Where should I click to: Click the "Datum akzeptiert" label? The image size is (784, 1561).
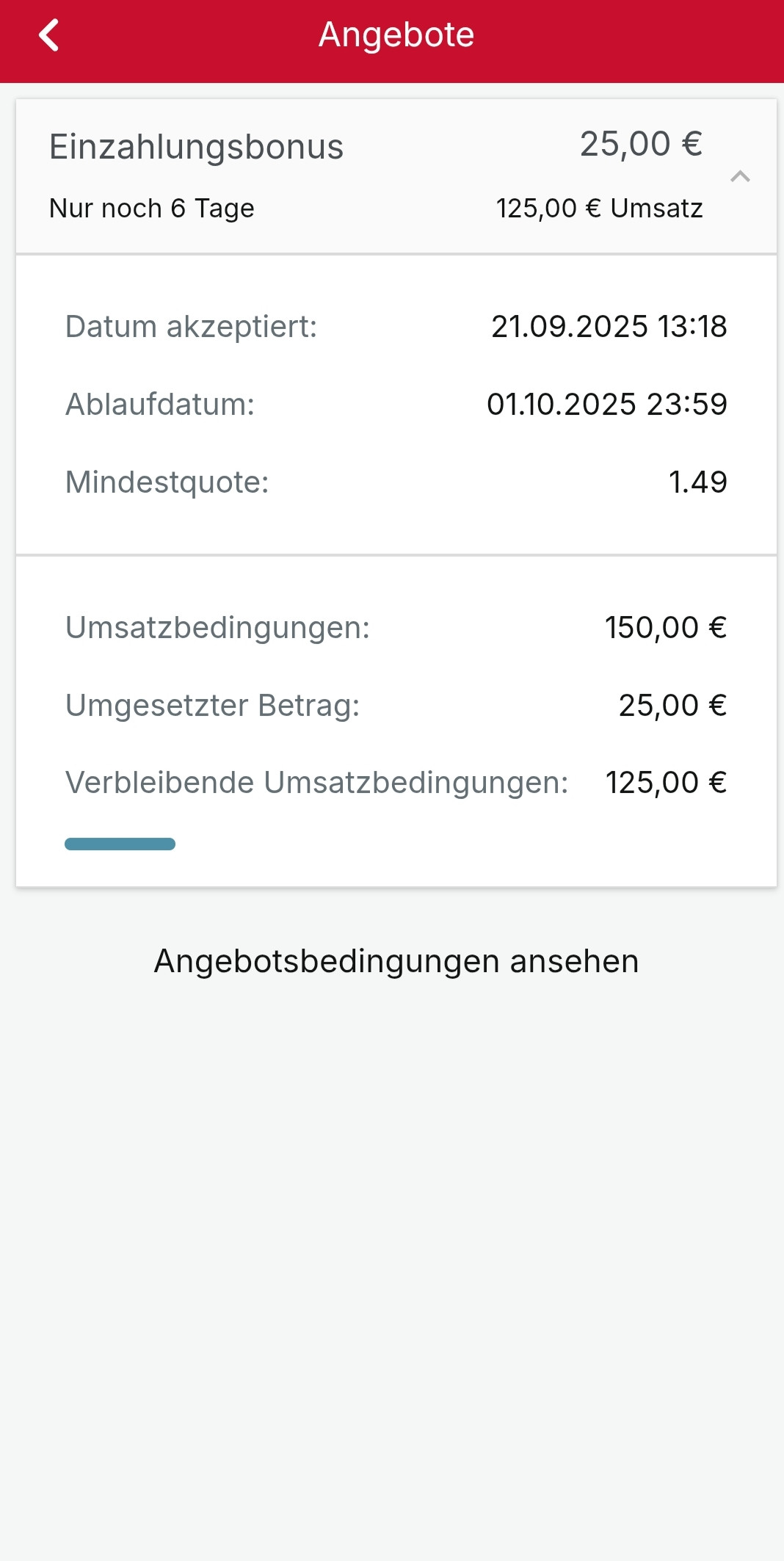point(192,327)
